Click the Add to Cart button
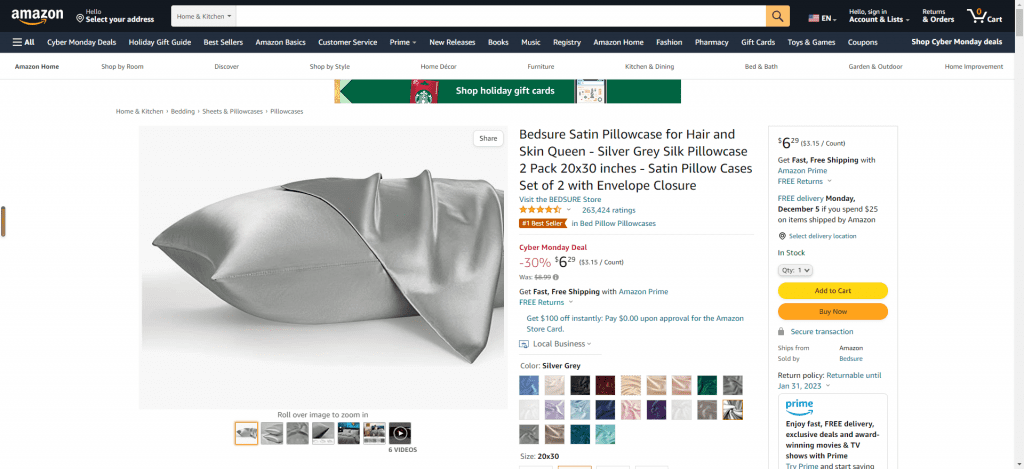Image resolution: width=1024 pixels, height=469 pixels. 832,291
